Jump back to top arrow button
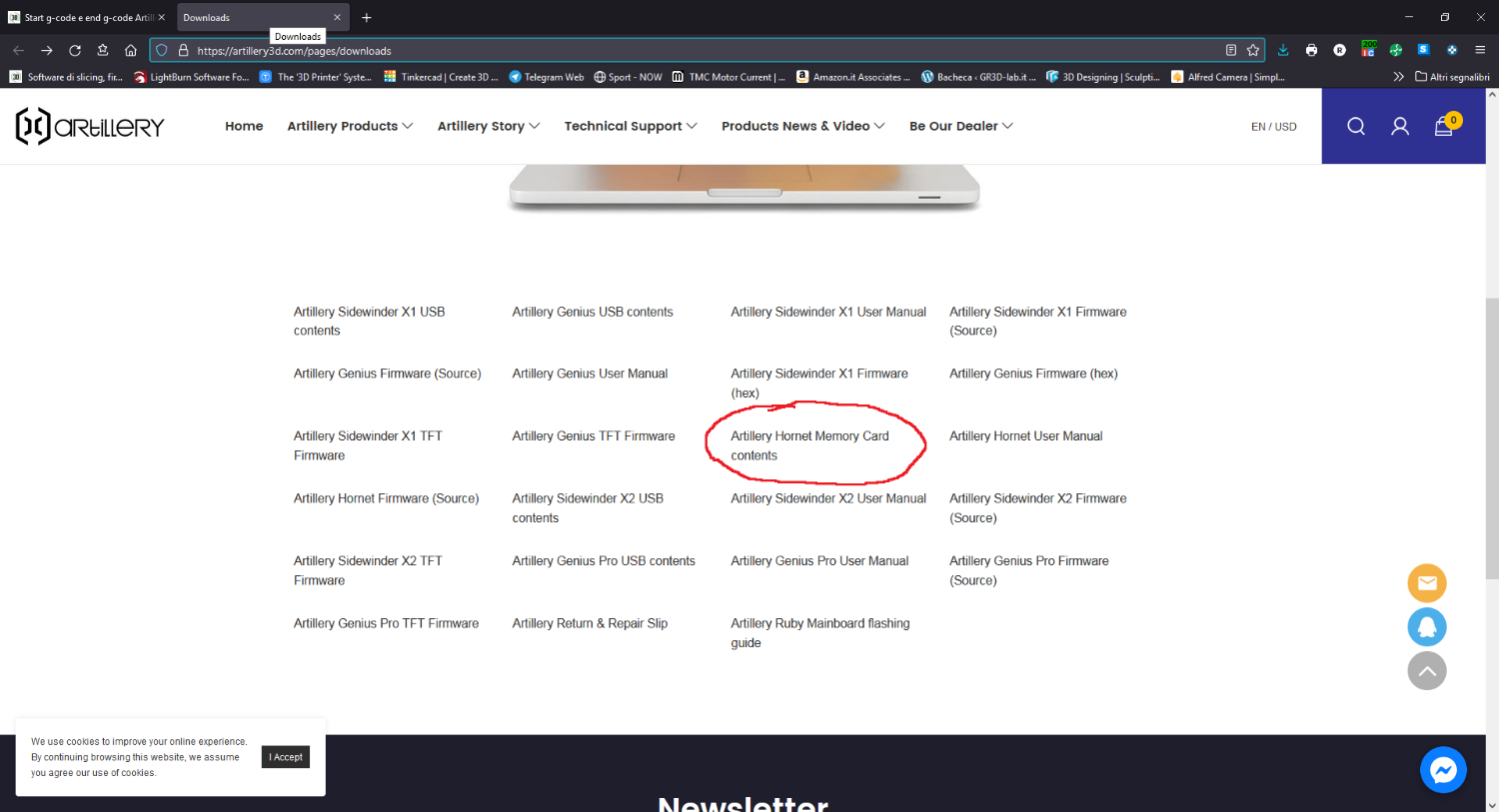 (x=1427, y=671)
